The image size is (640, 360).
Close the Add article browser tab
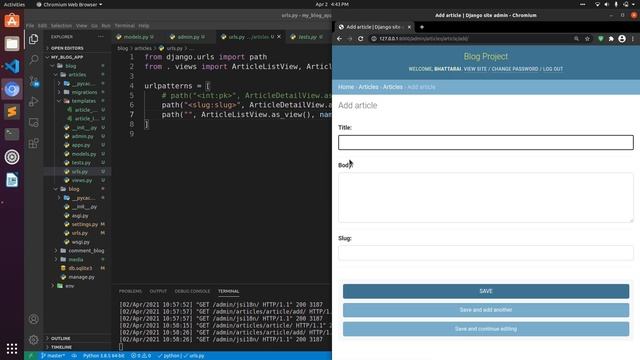(409, 27)
